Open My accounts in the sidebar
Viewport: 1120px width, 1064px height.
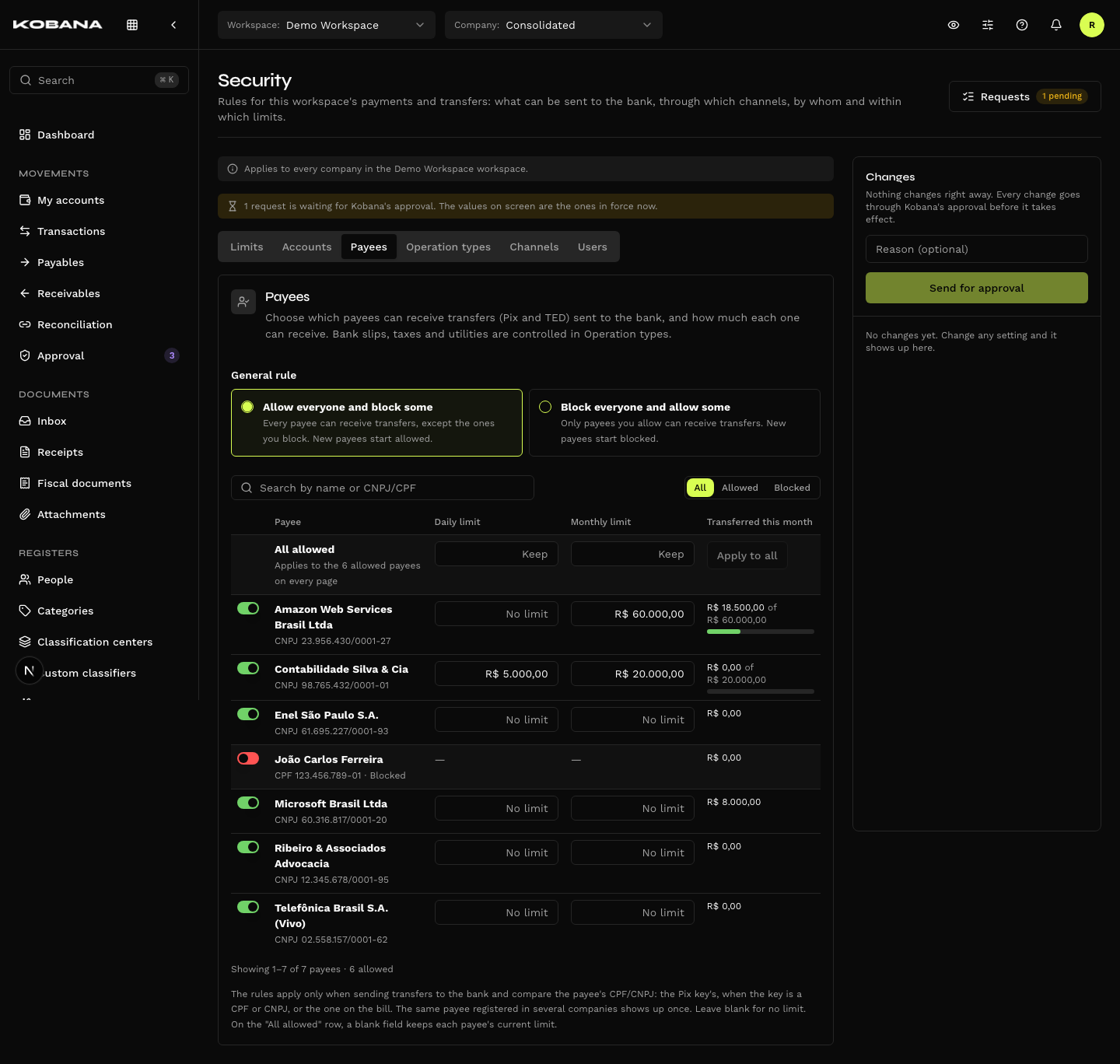pyautogui.click(x=99, y=200)
